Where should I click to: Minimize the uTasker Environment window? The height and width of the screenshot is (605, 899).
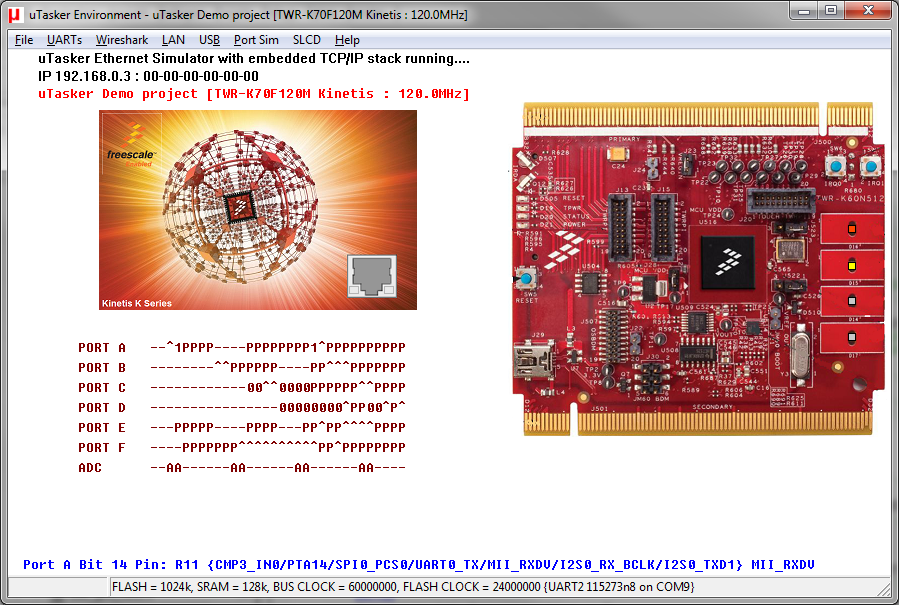[804, 11]
